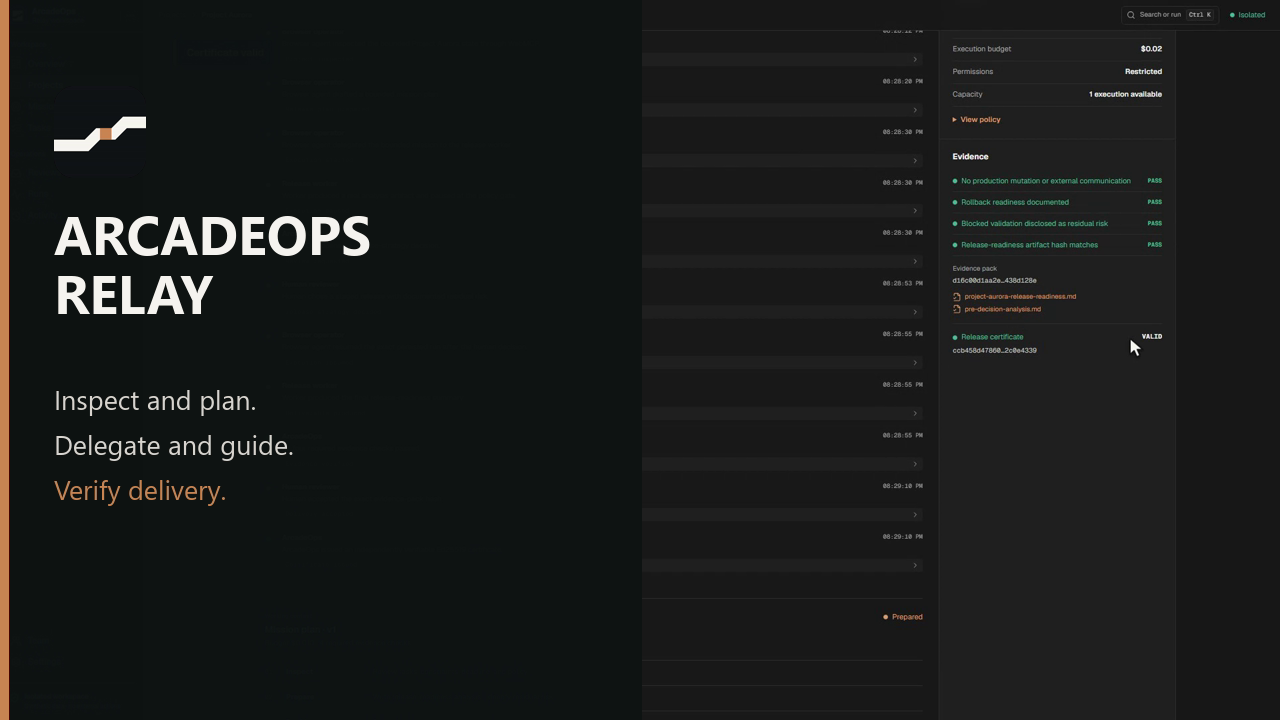Open the pre-decision-analysis.md file link

click(1002, 309)
